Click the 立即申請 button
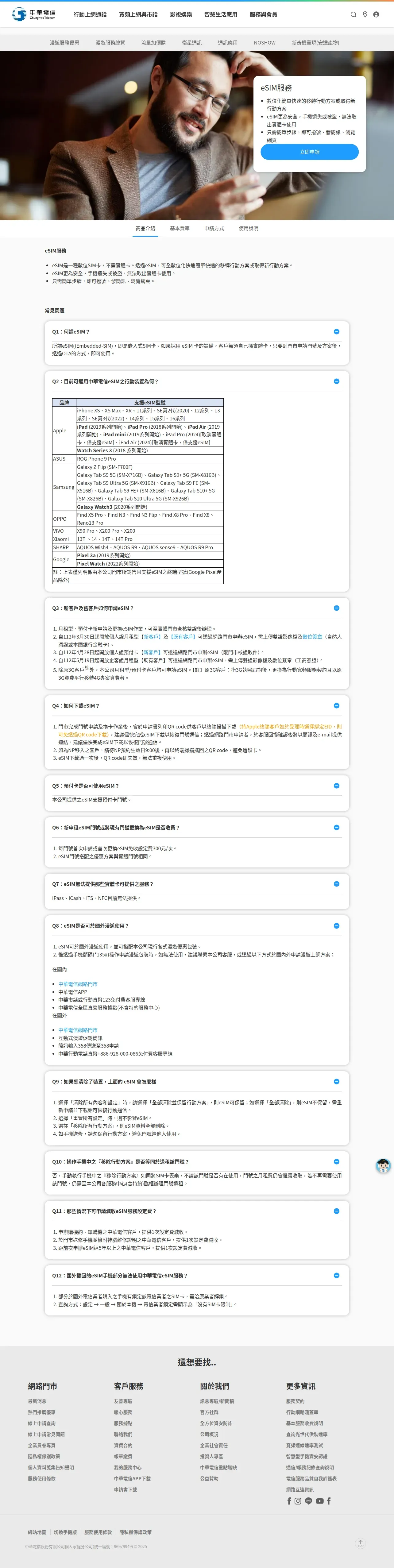Viewport: 394px width, 1568px height. click(309, 152)
